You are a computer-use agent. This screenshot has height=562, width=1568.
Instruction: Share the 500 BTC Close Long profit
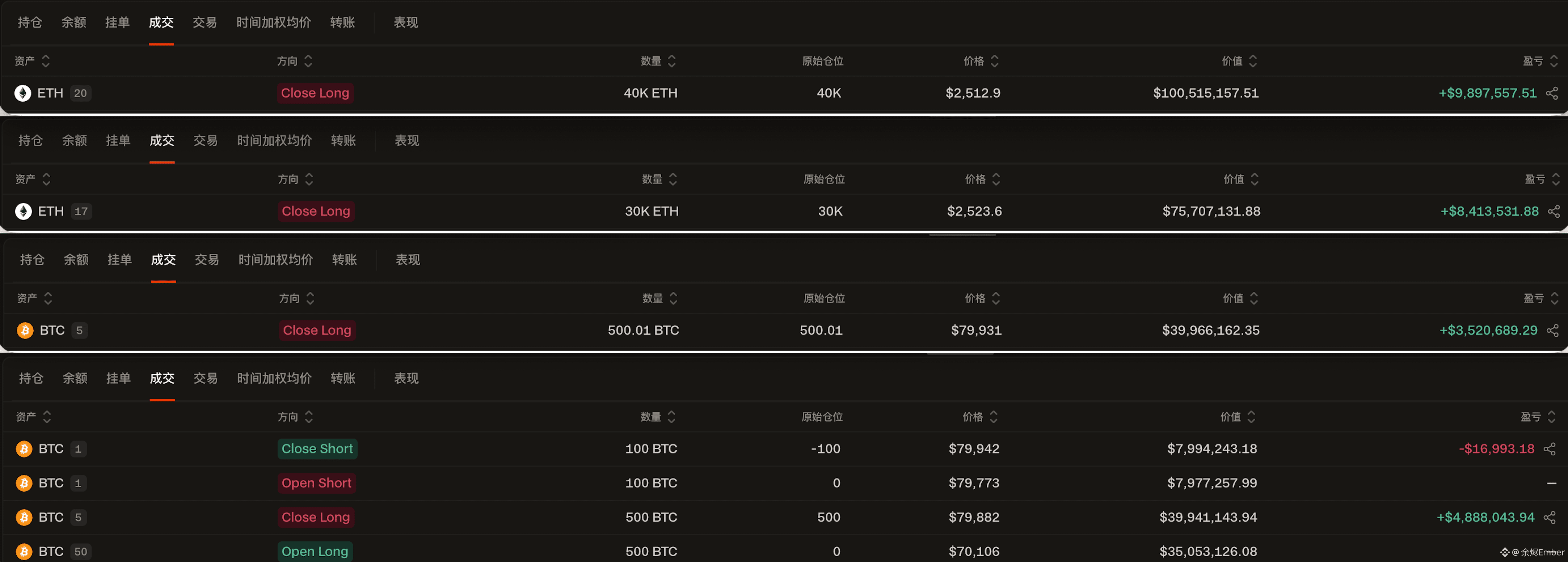(x=1549, y=517)
